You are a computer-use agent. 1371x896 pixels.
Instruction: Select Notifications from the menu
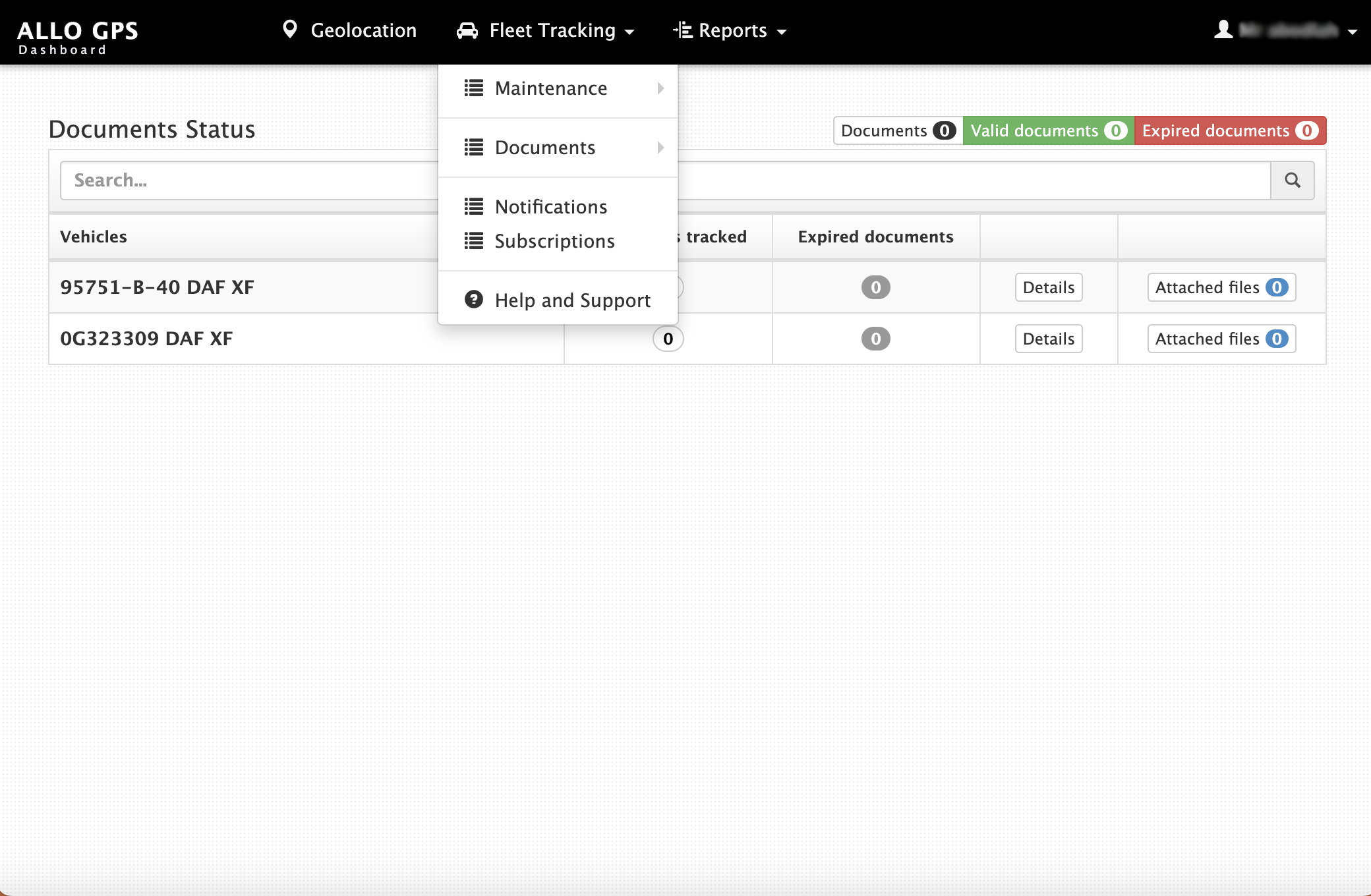pos(550,207)
